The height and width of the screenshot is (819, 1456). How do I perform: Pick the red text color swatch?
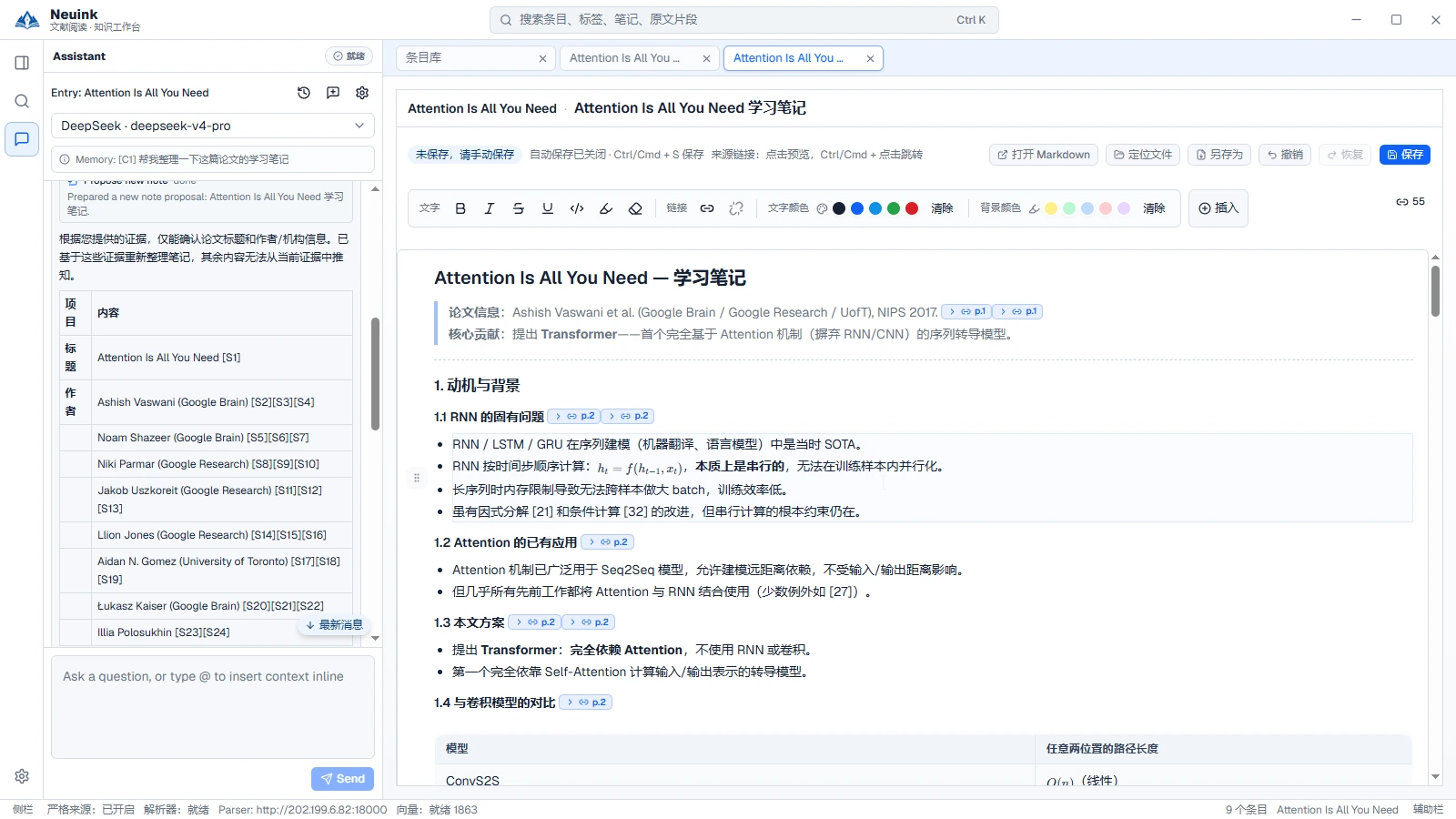tap(912, 208)
